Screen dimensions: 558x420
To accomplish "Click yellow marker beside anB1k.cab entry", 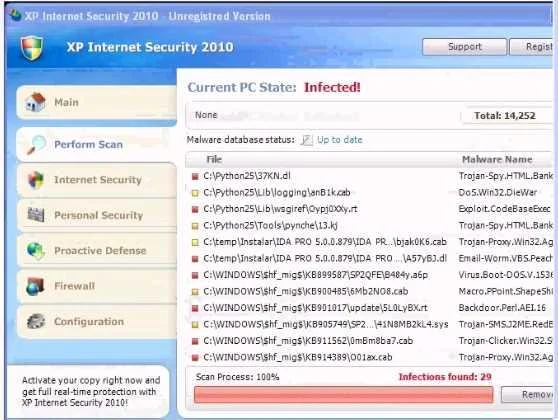I will click(x=195, y=193).
